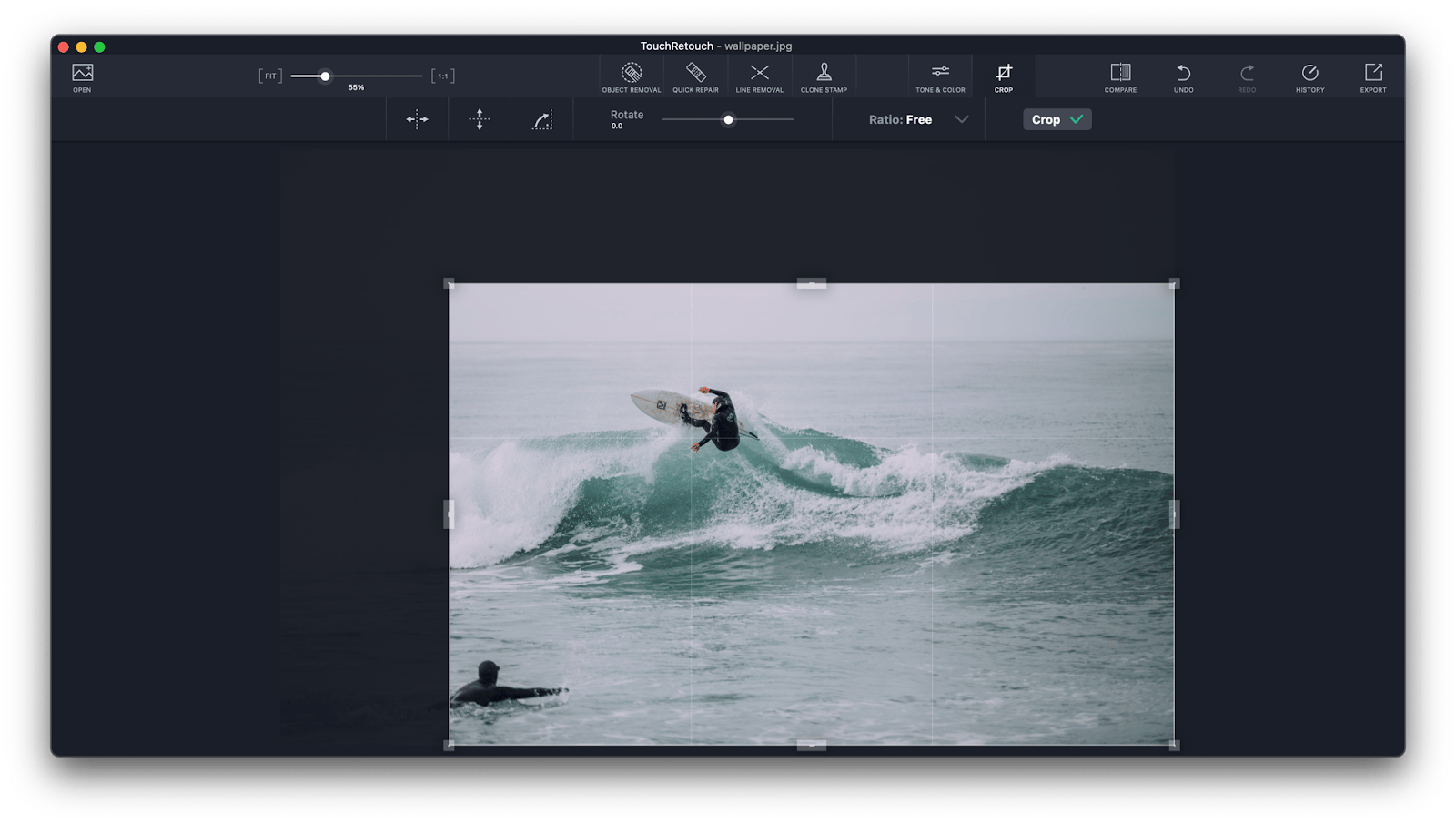The image size is (1456, 824).
Task: Click the bottom-left crop corner handle
Action: coord(449,745)
